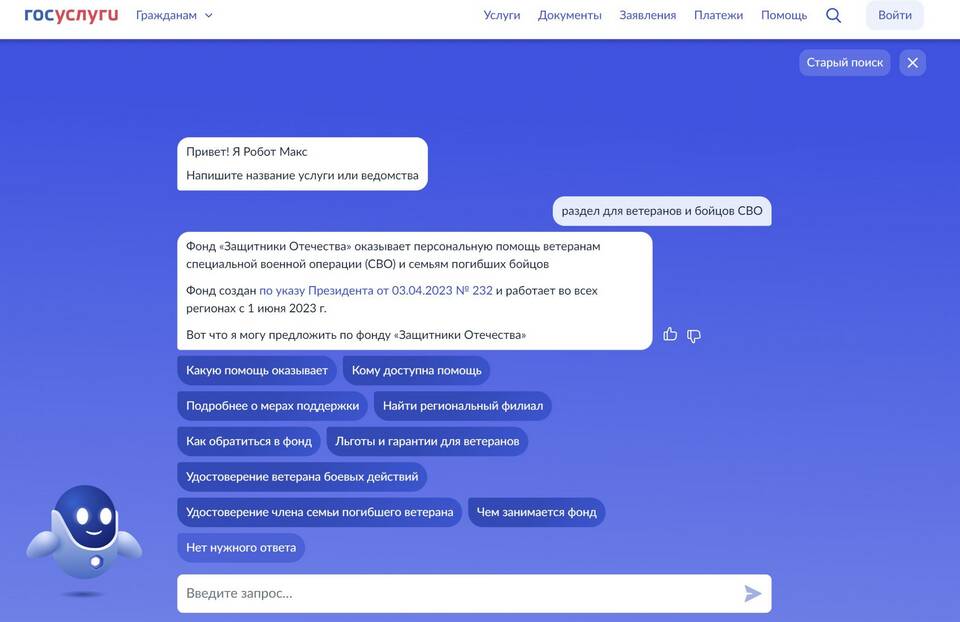Open the Помощь menu item
Screen dimensions: 960x622
(x=783, y=15)
